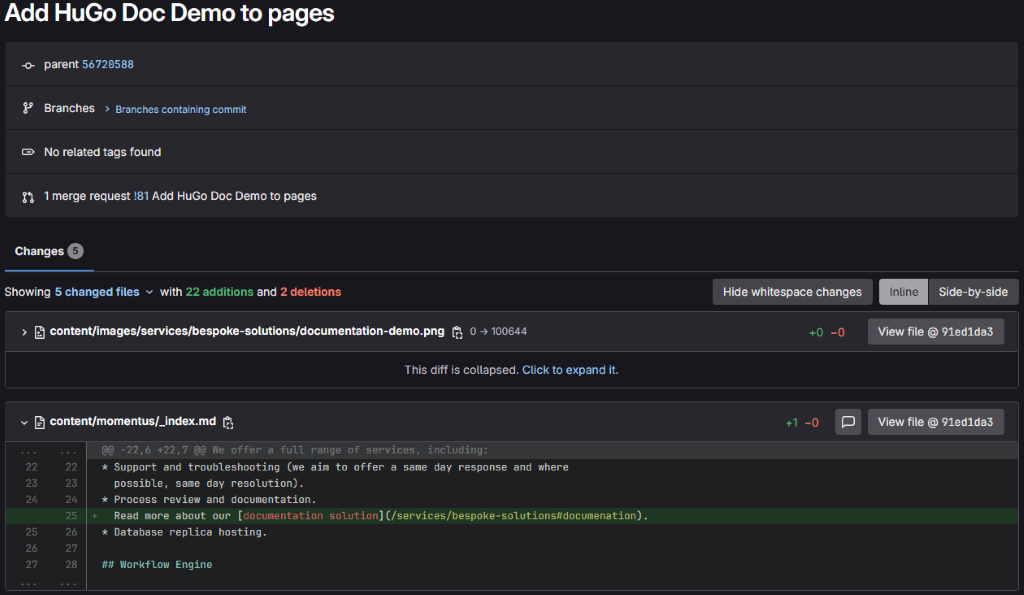1024x595 pixels.
Task: Click the merge request icon
Action: point(27,197)
